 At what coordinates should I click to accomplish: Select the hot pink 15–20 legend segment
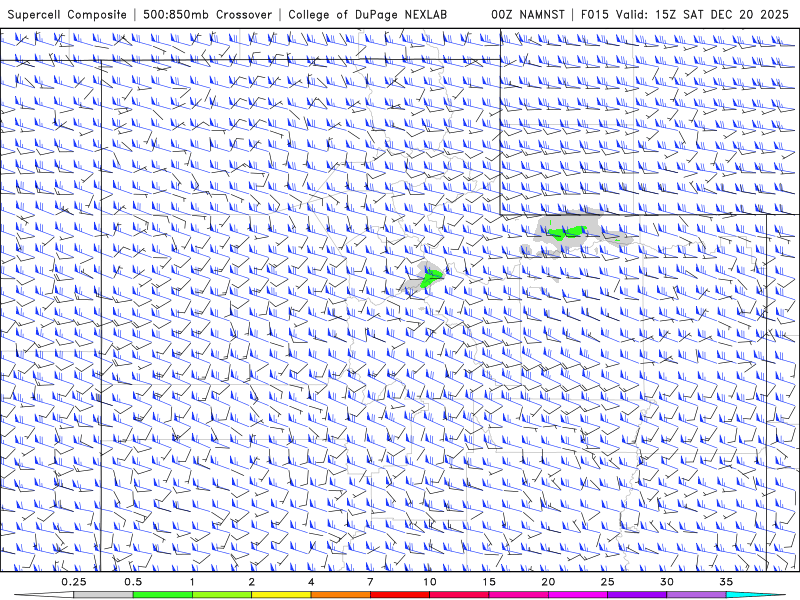pos(518,595)
